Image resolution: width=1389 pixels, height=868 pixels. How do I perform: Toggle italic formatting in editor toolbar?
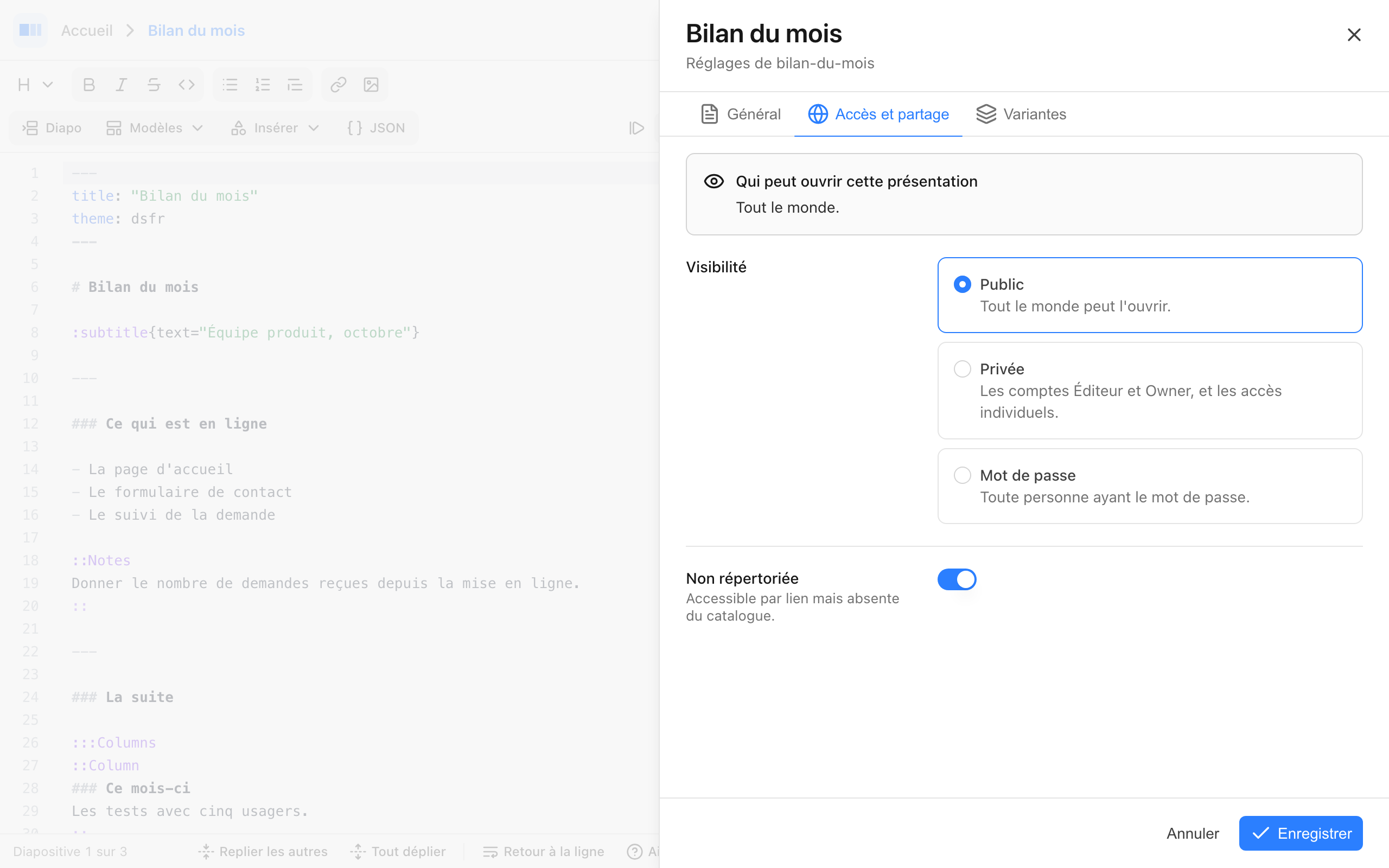coord(121,85)
